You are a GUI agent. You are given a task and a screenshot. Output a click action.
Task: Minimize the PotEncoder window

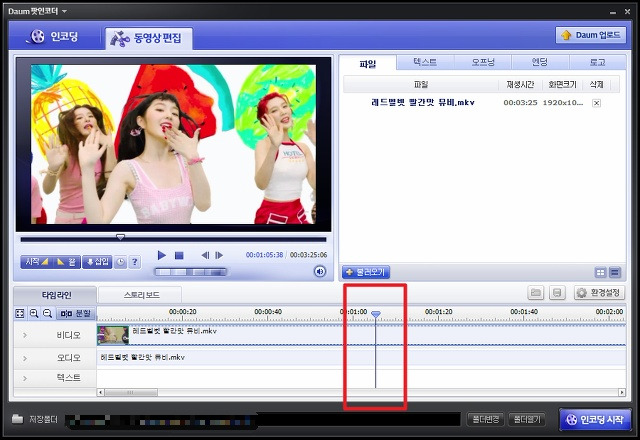[x=613, y=12]
